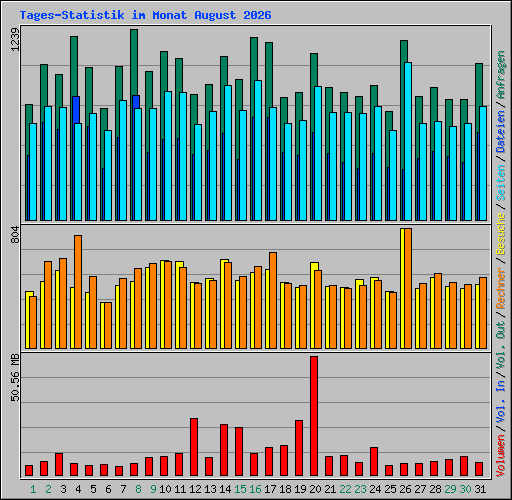Click the red volume bar for day 12
512x500 pixels.
click(194, 447)
